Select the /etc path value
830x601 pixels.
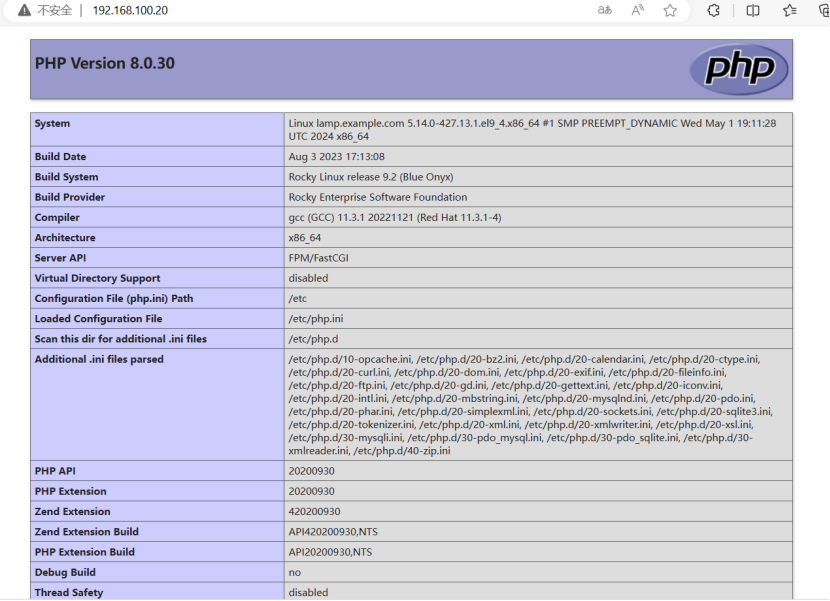click(297, 299)
